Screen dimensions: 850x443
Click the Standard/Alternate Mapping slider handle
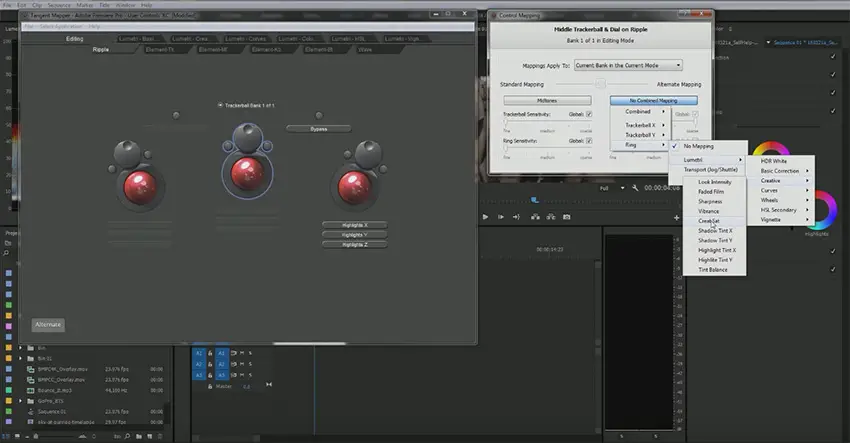pos(600,84)
